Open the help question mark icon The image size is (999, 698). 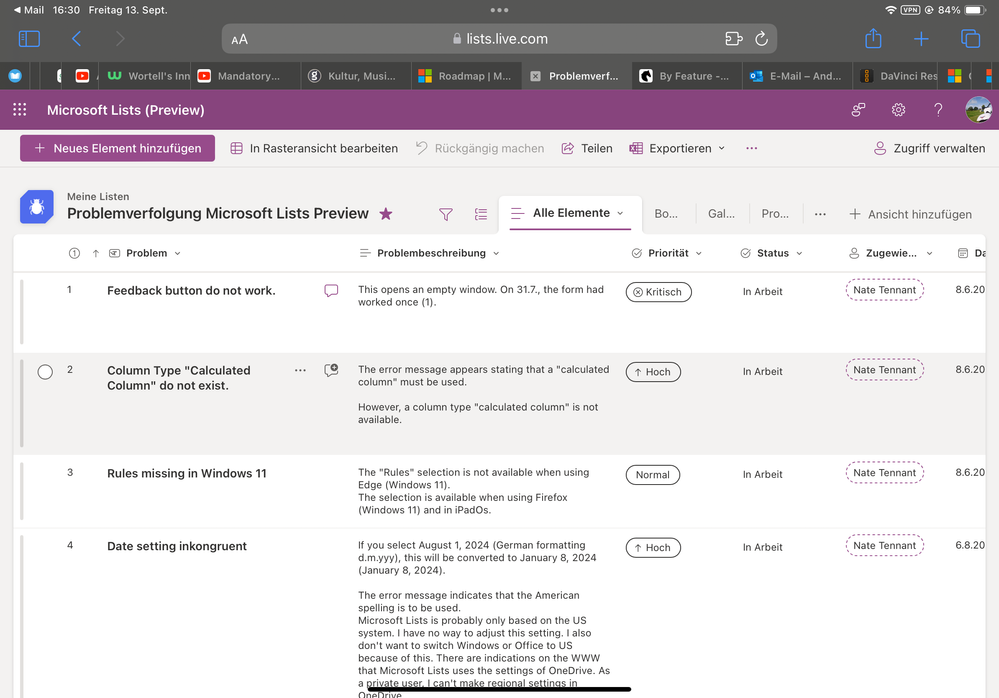[x=938, y=110]
